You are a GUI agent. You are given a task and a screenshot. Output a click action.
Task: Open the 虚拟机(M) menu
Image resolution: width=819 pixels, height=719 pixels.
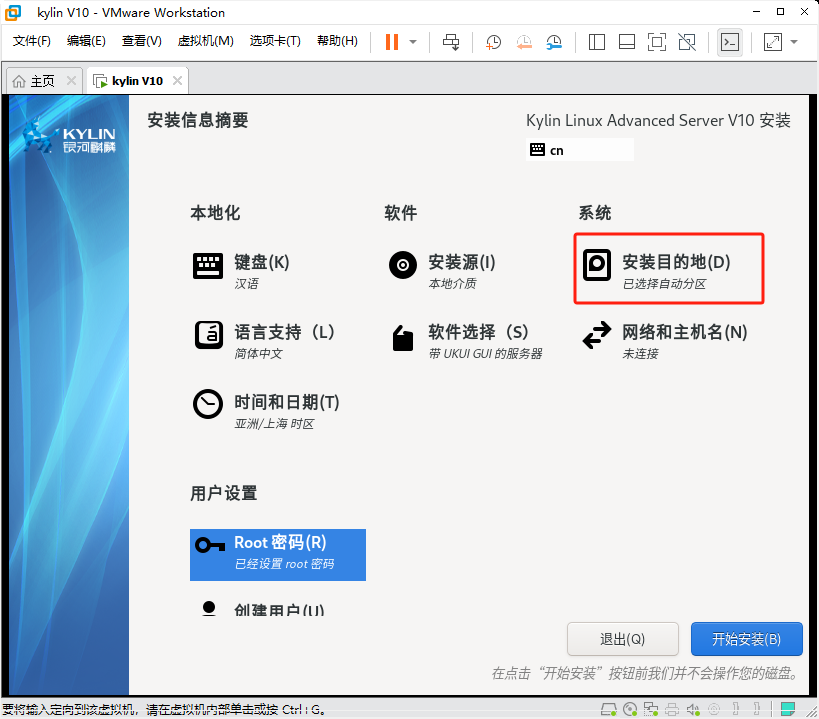pos(205,41)
